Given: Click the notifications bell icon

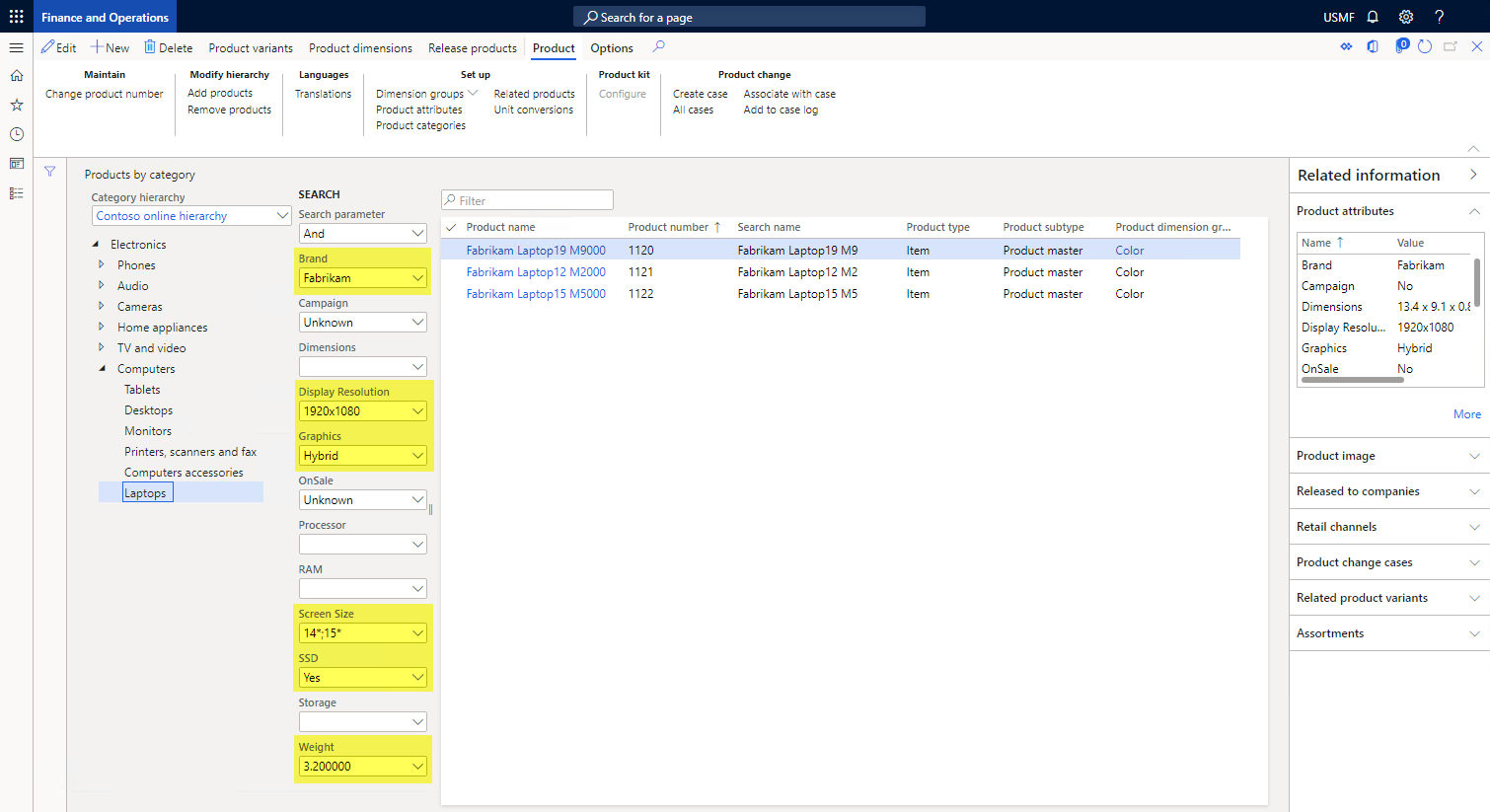Looking at the screenshot, I should coord(1373,17).
